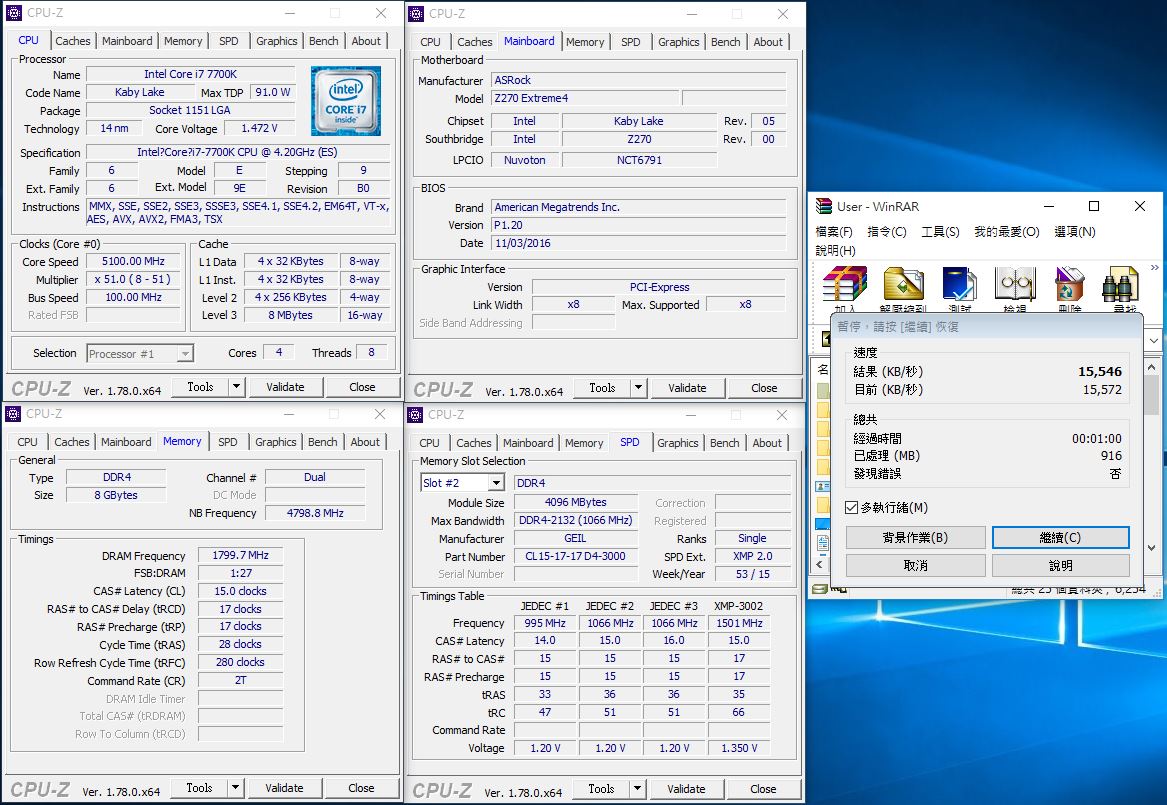The image size is (1167, 805).
Task: Click 說明 Help button in WinRAR dialog
Action: coord(1061,565)
